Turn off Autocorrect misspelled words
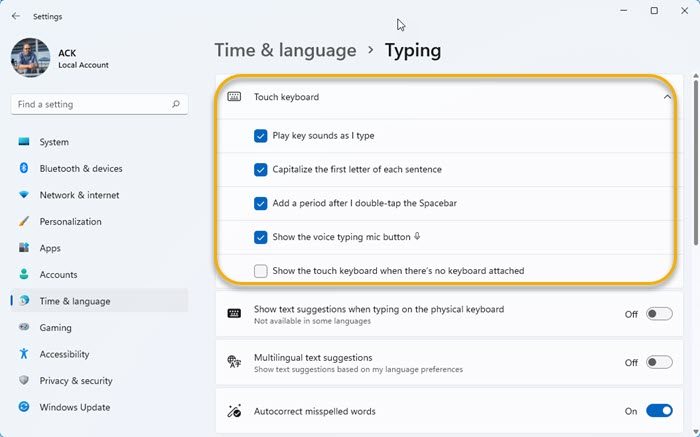 click(x=659, y=411)
